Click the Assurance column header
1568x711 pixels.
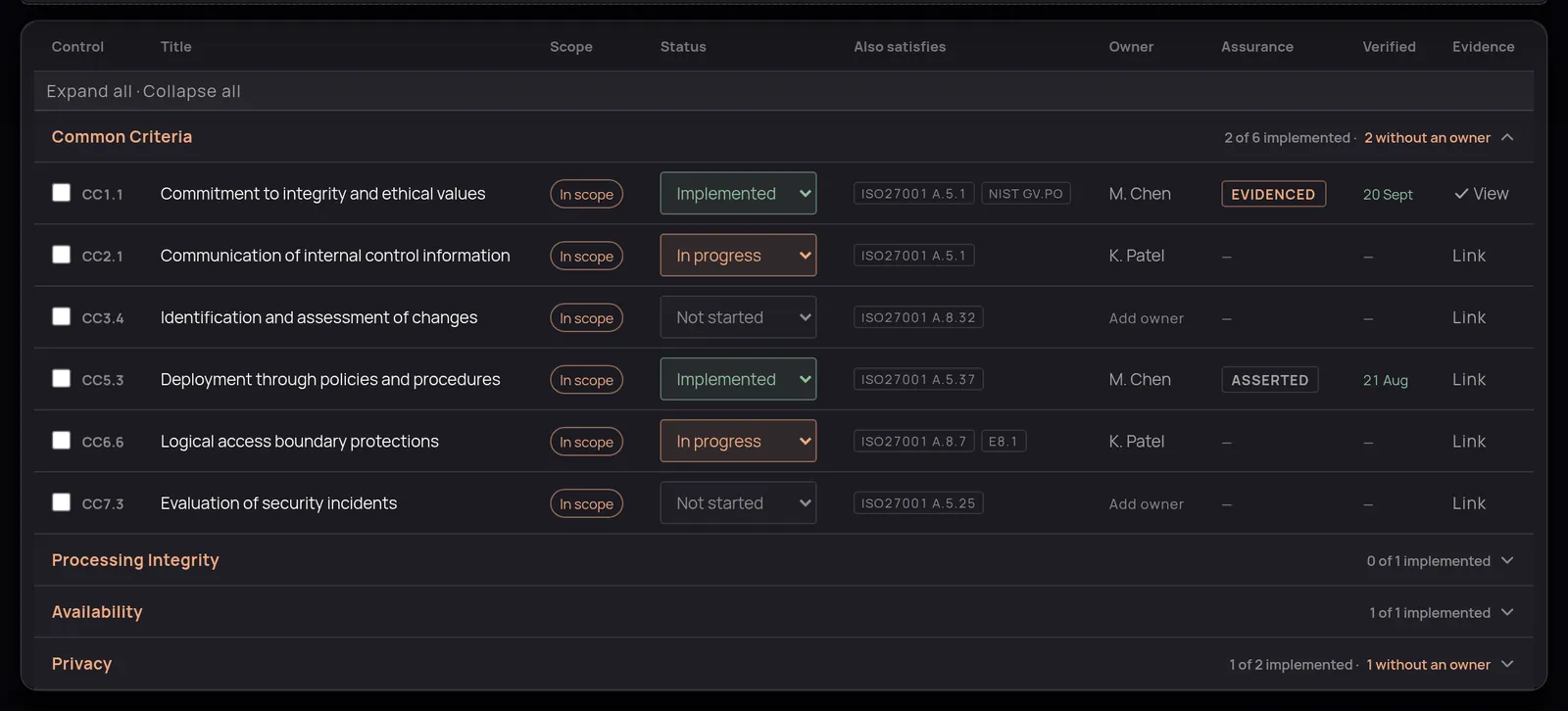(x=1257, y=47)
